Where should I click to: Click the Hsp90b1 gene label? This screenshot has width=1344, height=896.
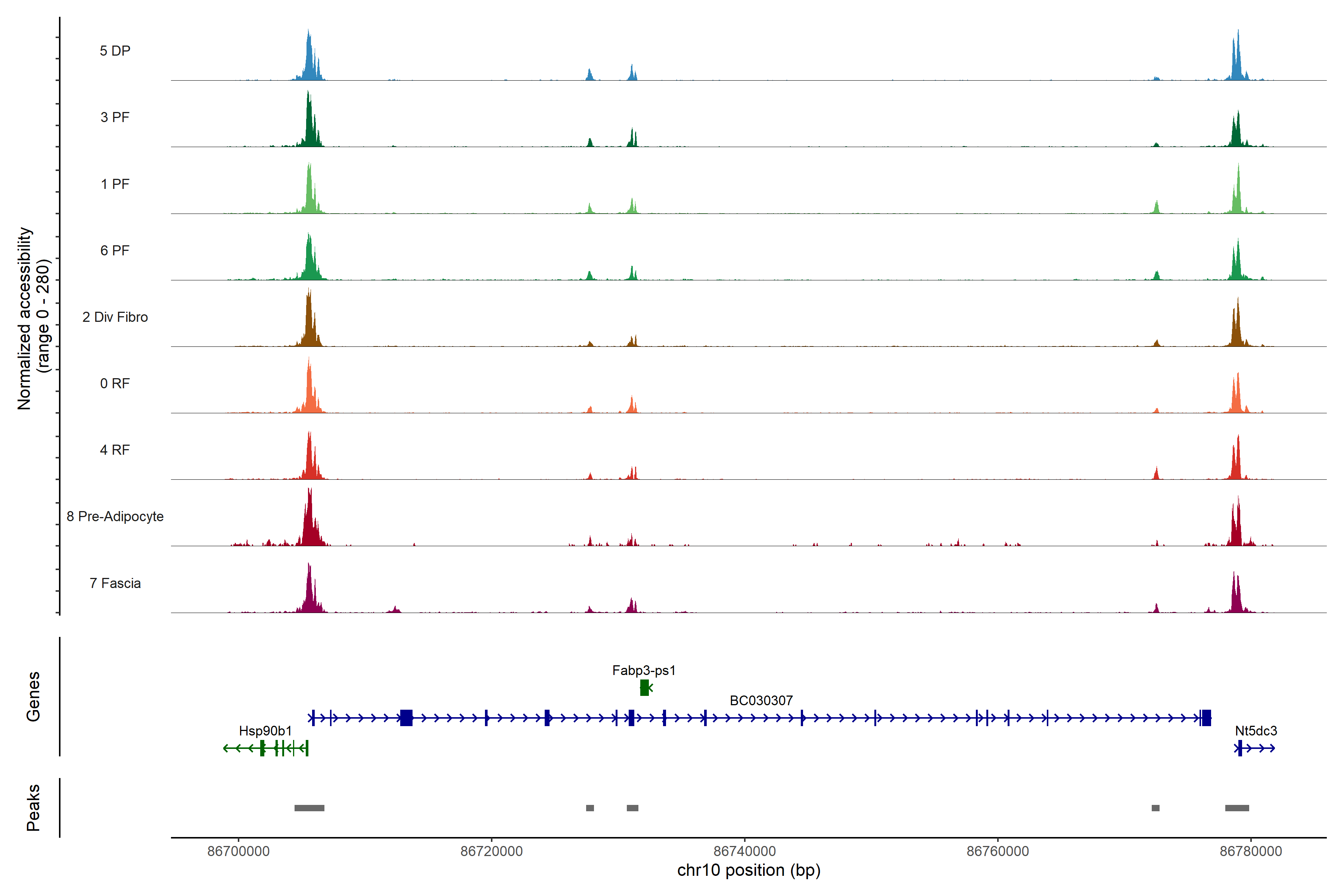point(265,730)
